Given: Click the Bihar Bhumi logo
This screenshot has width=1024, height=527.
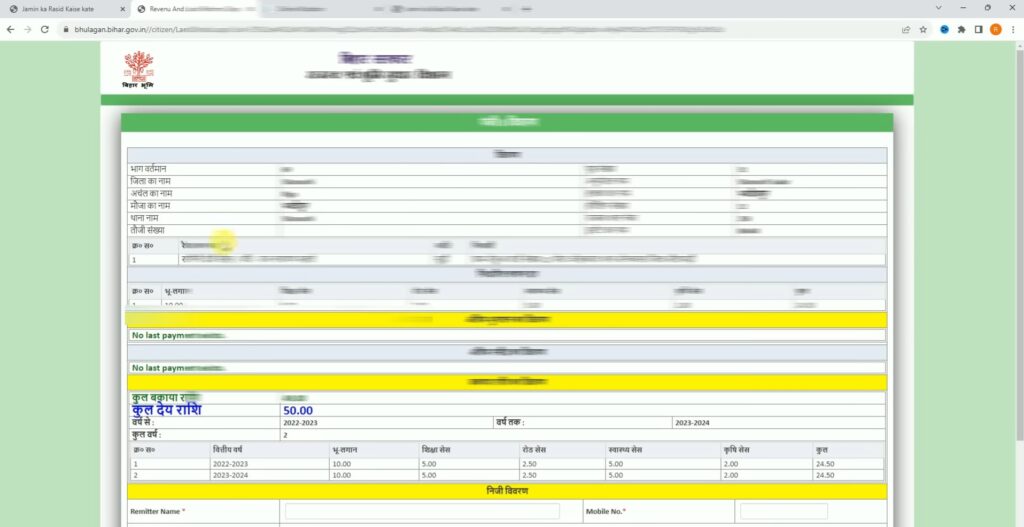Looking at the screenshot, I should tap(138, 69).
